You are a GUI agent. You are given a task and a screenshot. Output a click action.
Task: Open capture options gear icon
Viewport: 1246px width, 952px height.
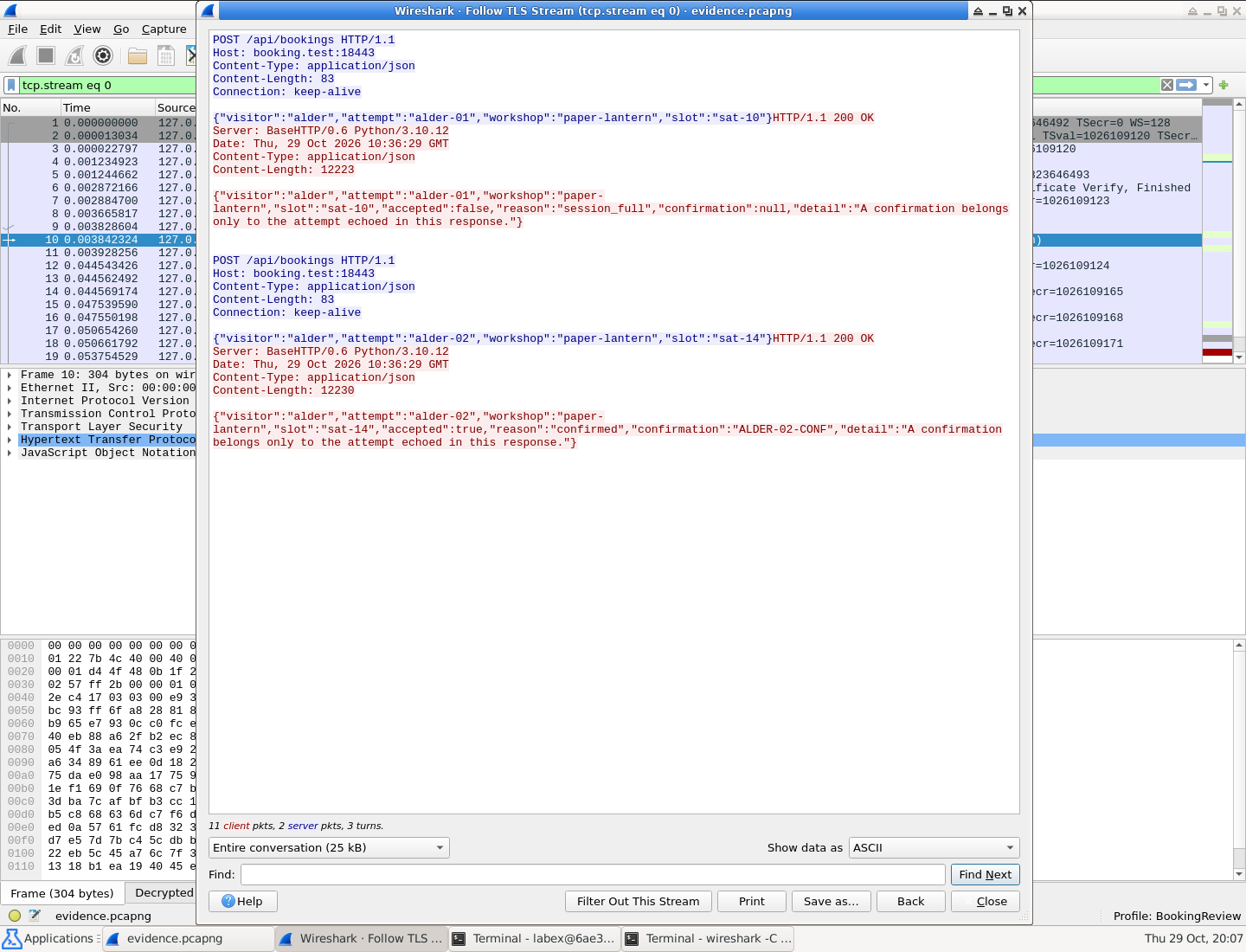[103, 56]
